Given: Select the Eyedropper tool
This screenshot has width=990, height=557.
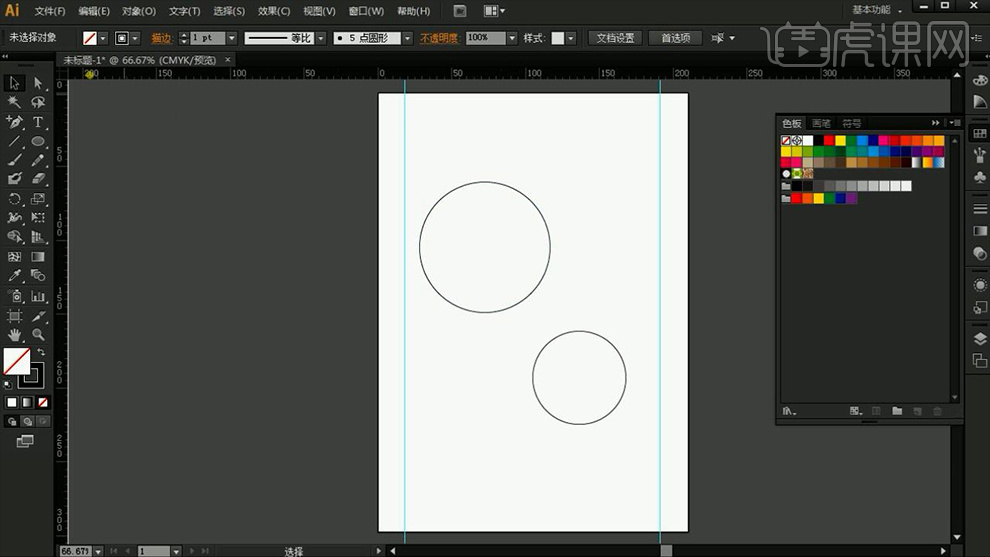Looking at the screenshot, I should click(x=15, y=276).
